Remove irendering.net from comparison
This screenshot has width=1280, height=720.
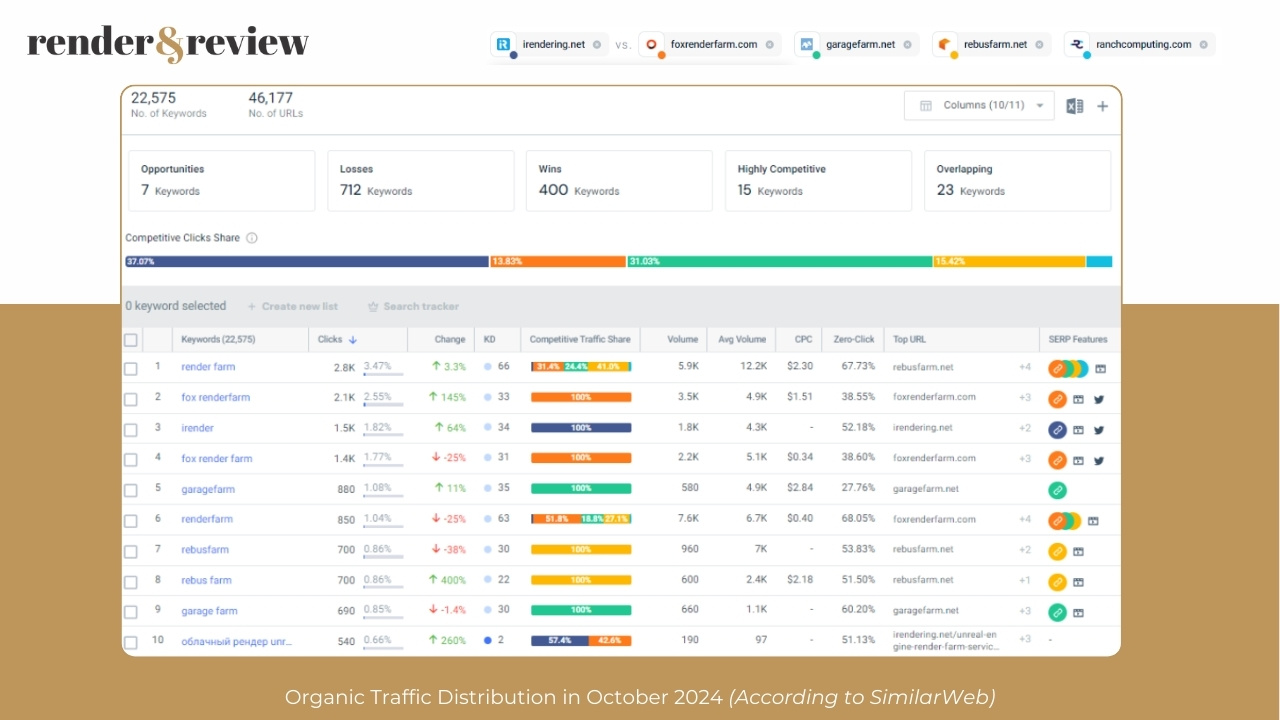(x=597, y=45)
